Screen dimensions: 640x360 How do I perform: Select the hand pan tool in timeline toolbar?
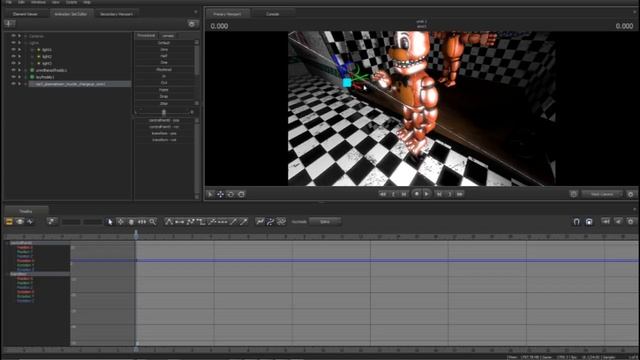pyautogui.click(x=131, y=222)
